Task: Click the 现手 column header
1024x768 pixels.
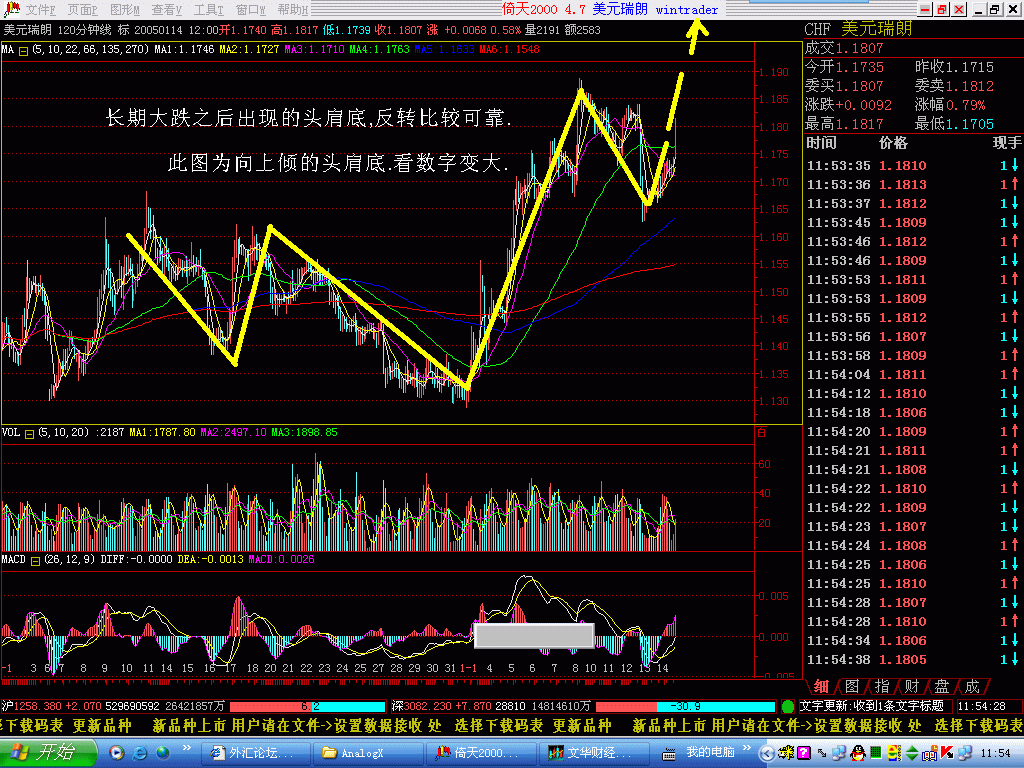Action: click(1006, 143)
